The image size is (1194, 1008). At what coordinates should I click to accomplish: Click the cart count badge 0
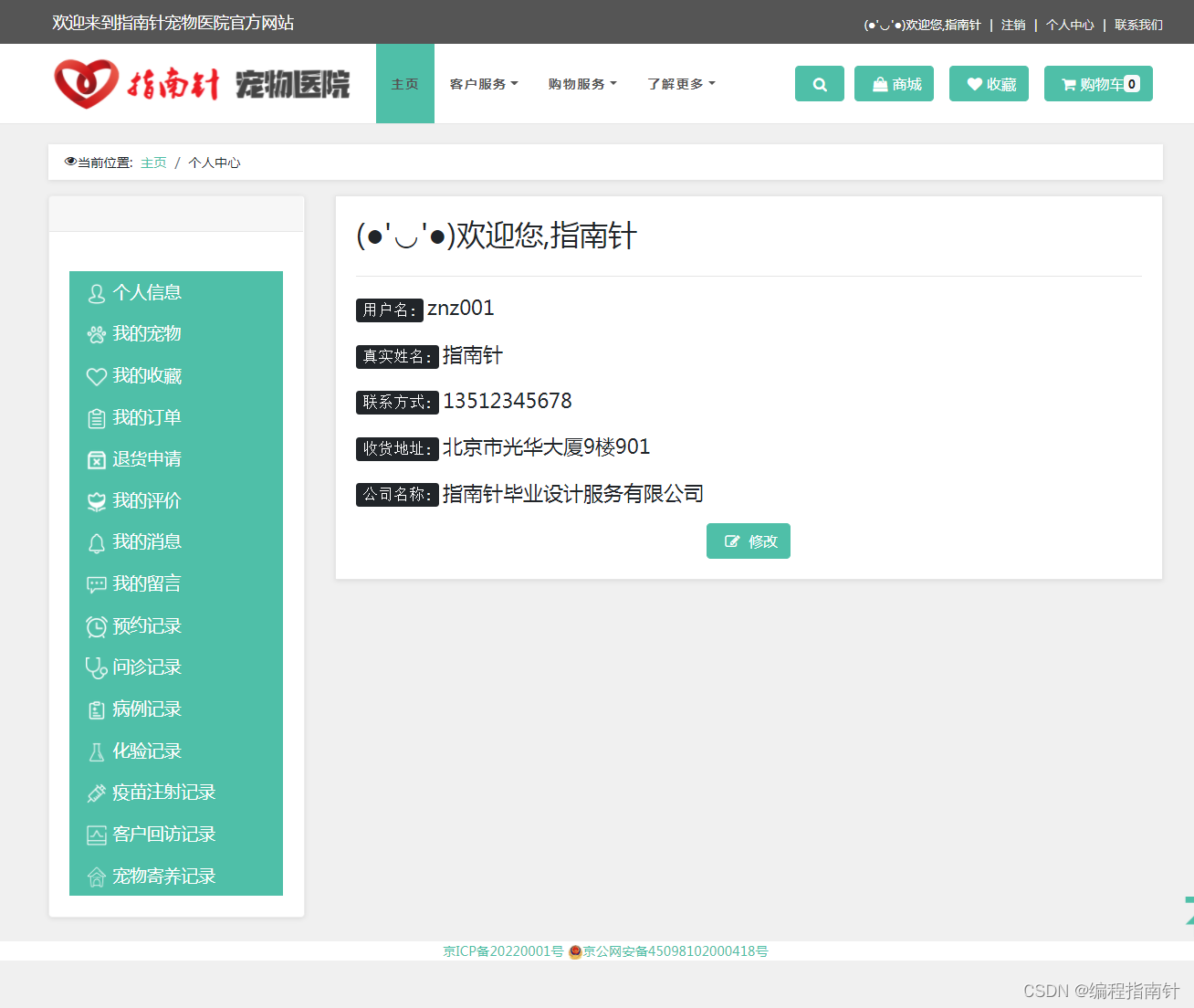pyautogui.click(x=1132, y=84)
